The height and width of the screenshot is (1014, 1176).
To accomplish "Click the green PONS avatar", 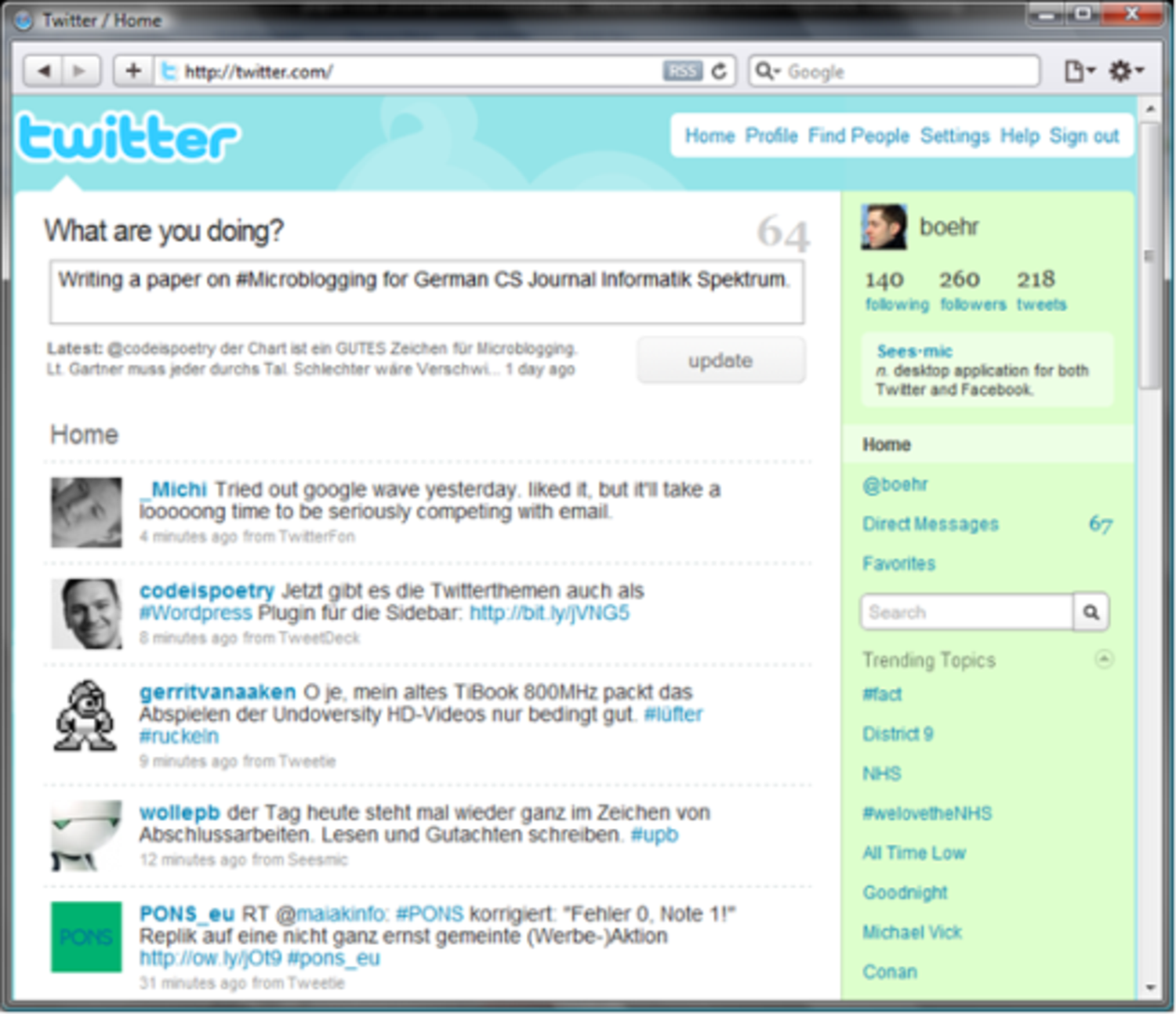I will (86, 937).
